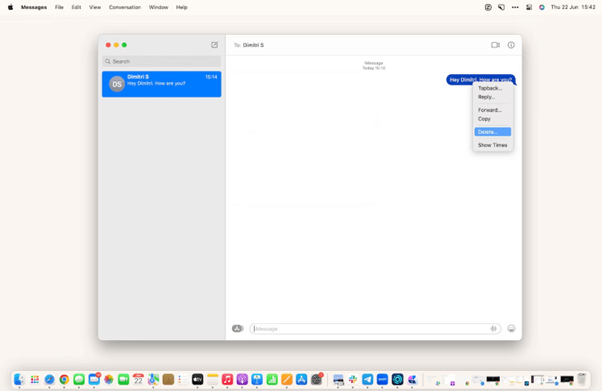This screenshot has height=391, width=602.
Task: Select the Dimitri S conversation row
Action: tap(161, 84)
